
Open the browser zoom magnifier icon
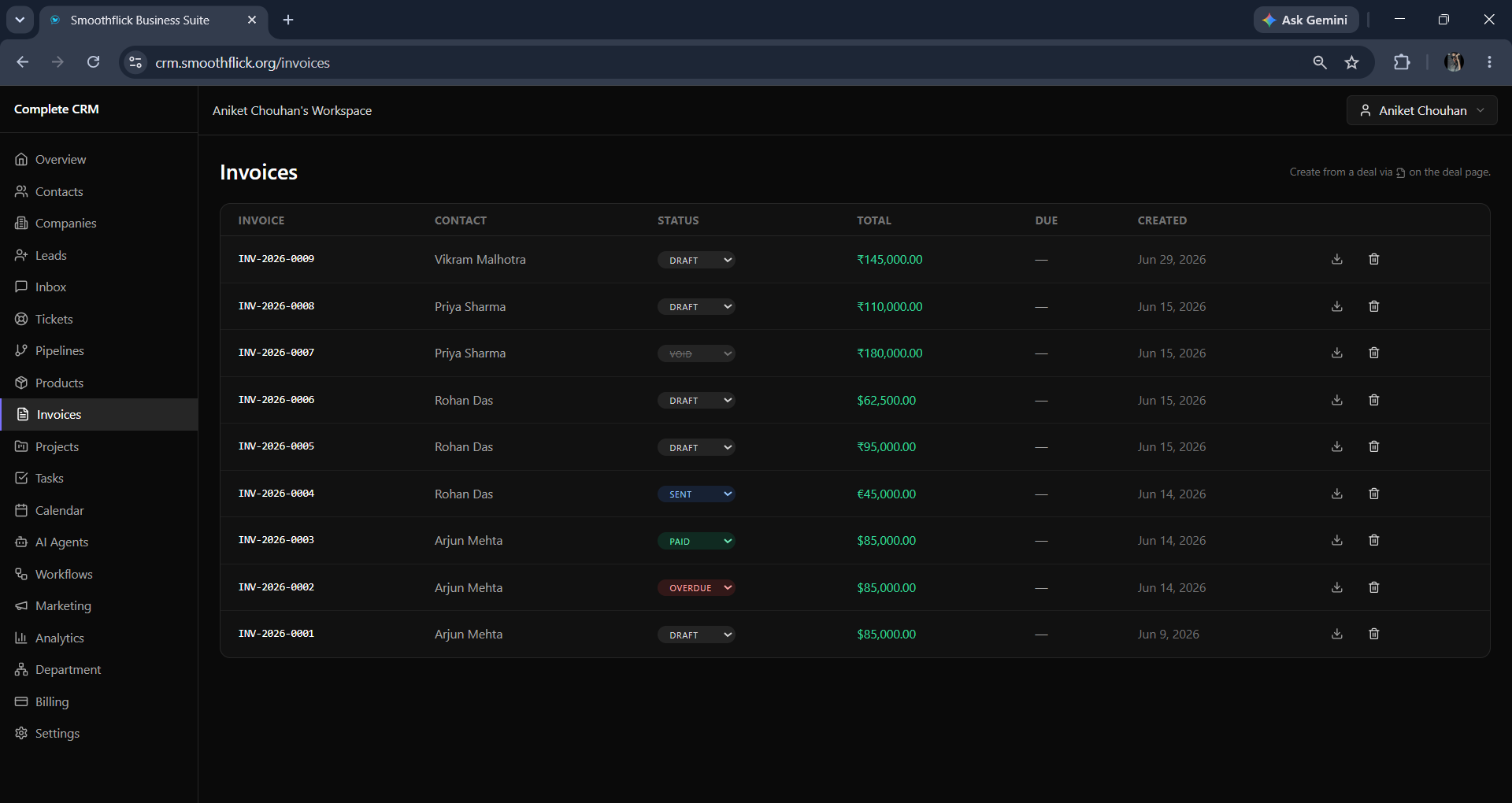point(1320,62)
